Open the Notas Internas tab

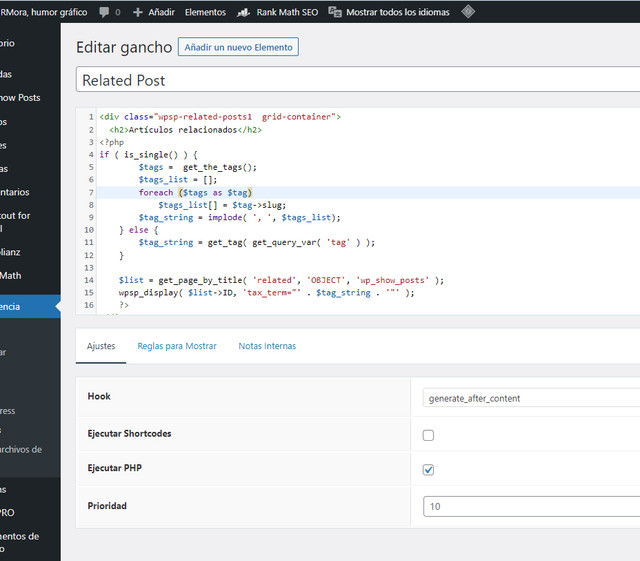pyautogui.click(x=267, y=346)
